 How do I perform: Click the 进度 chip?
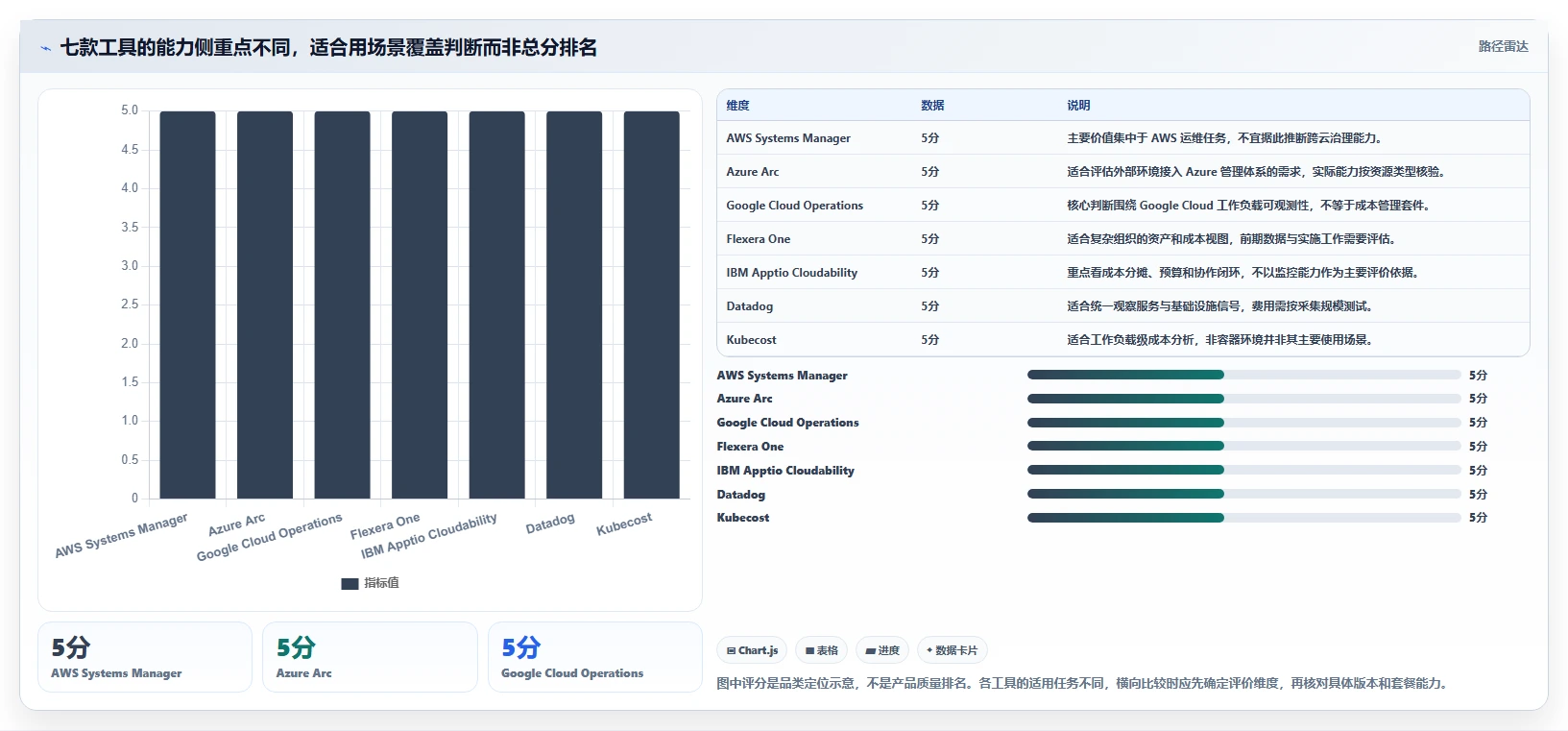pos(882,650)
